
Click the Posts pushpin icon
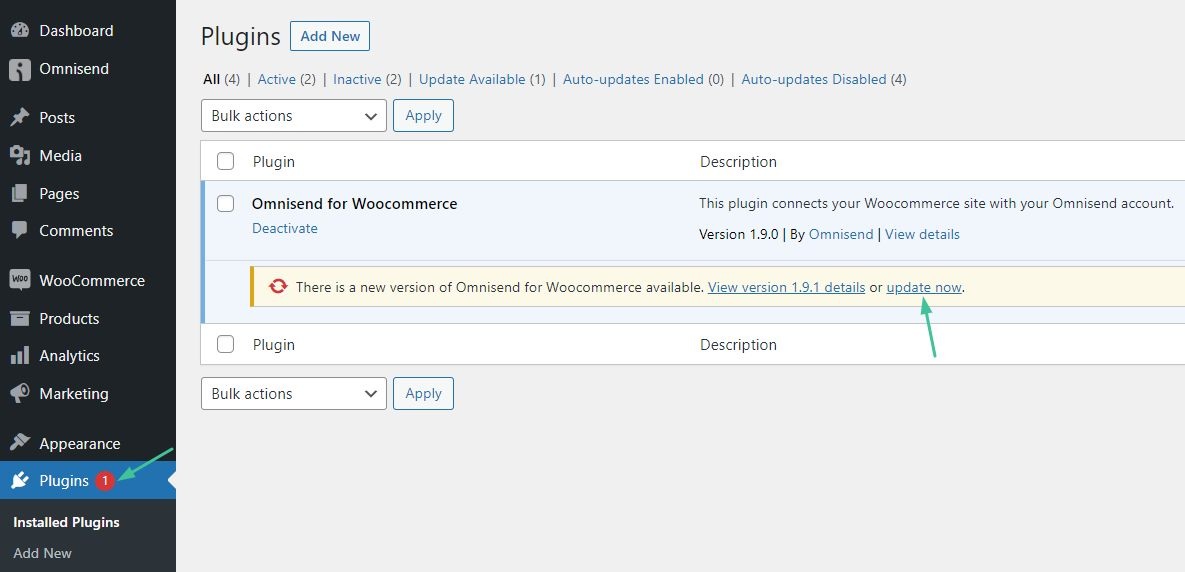20,118
